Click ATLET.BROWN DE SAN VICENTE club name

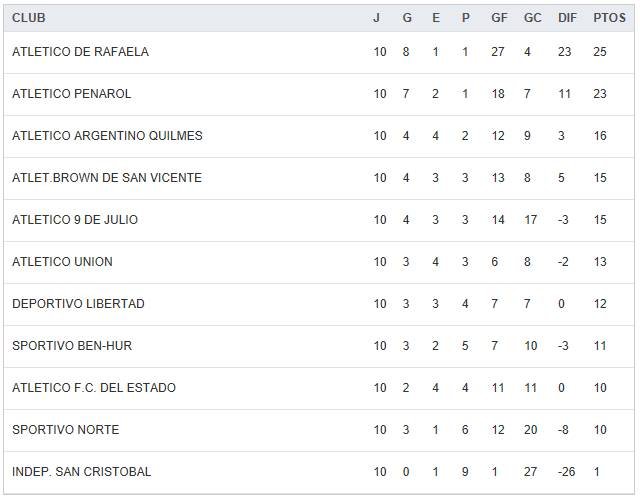(x=107, y=178)
